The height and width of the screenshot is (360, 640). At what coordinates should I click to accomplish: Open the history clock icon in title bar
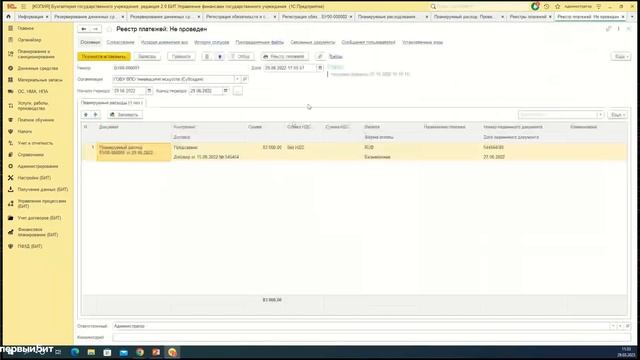(x=547, y=7)
